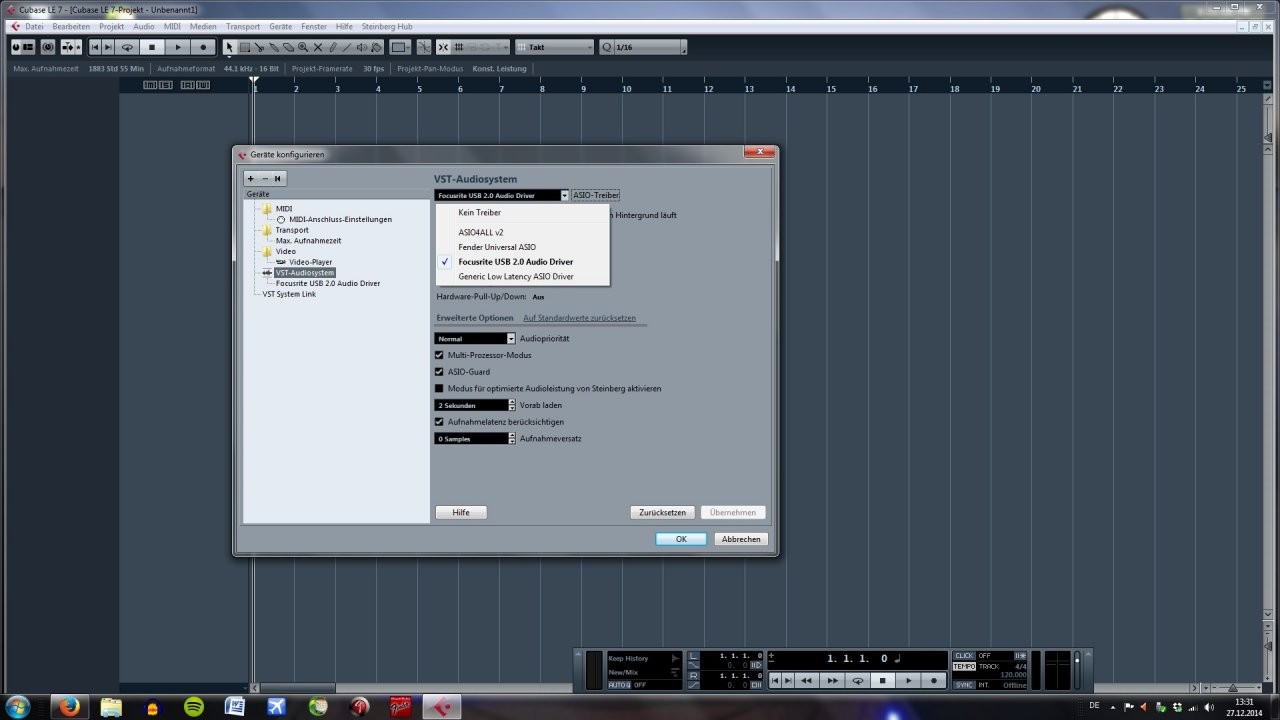The image size is (1280, 720).
Task: Select the Play speaker tool
Action: [x=362, y=47]
